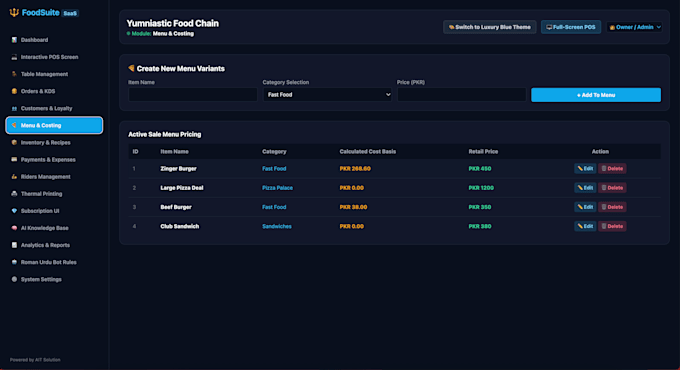Click the AI Knowledge Base brain icon
Image resolution: width=680 pixels, height=370 pixels.
click(14, 228)
